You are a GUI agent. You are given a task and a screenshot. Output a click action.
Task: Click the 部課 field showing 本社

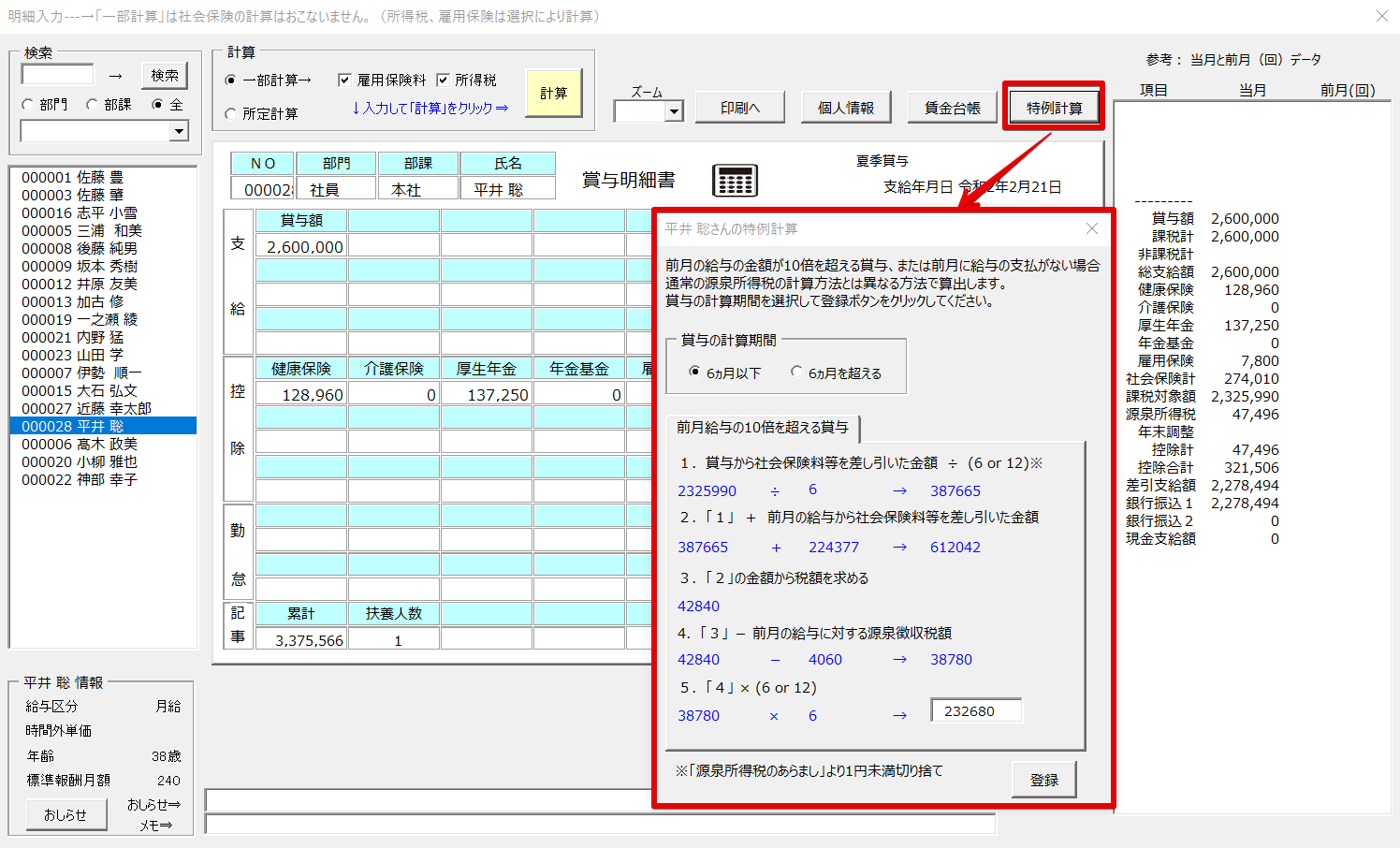[x=418, y=189]
